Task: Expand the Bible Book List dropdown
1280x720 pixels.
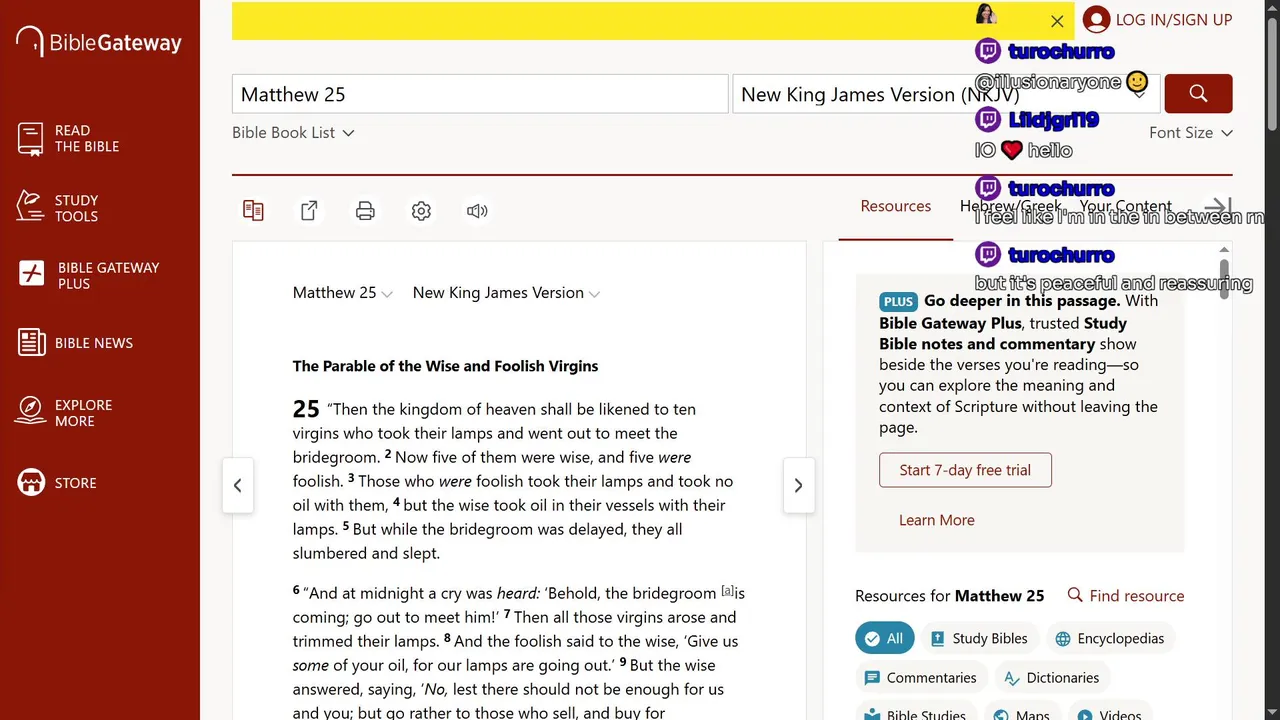Action: pyautogui.click(x=293, y=133)
